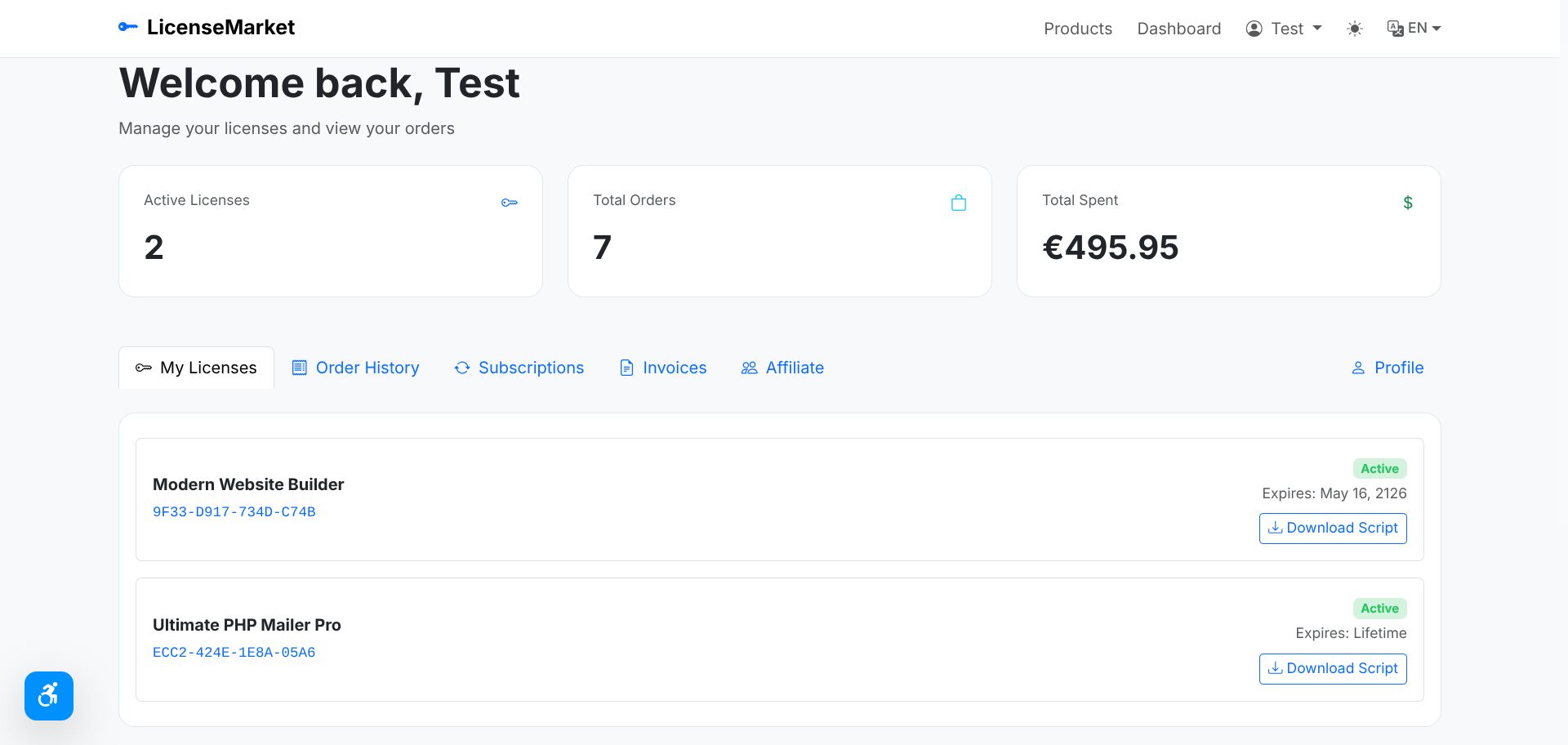Click the document icon on Invoices tab

pos(626,368)
